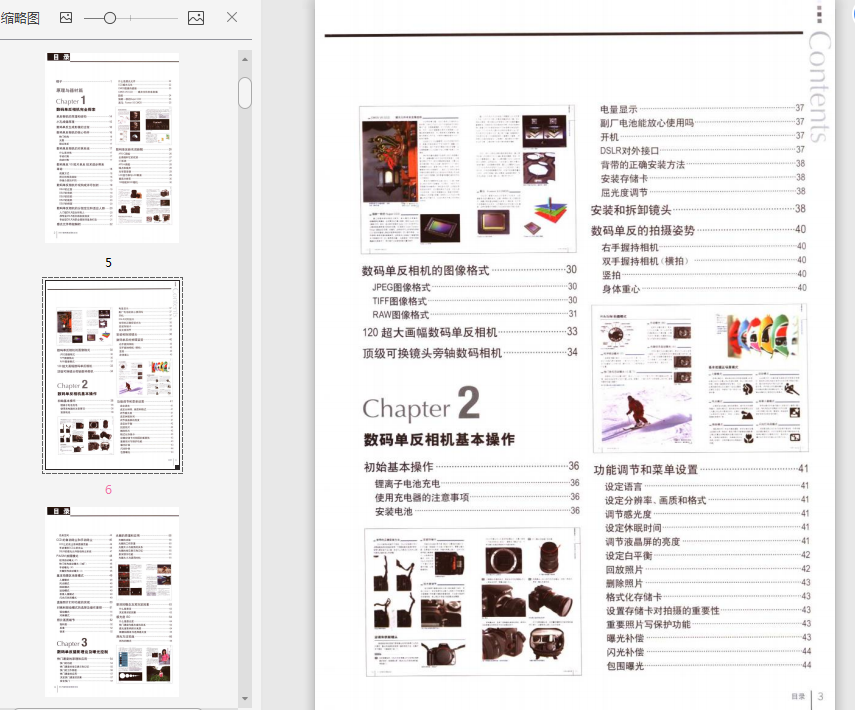Viewport: 855px width, 710px height.
Task: Click the entry 身体重心
Action: 621,289
